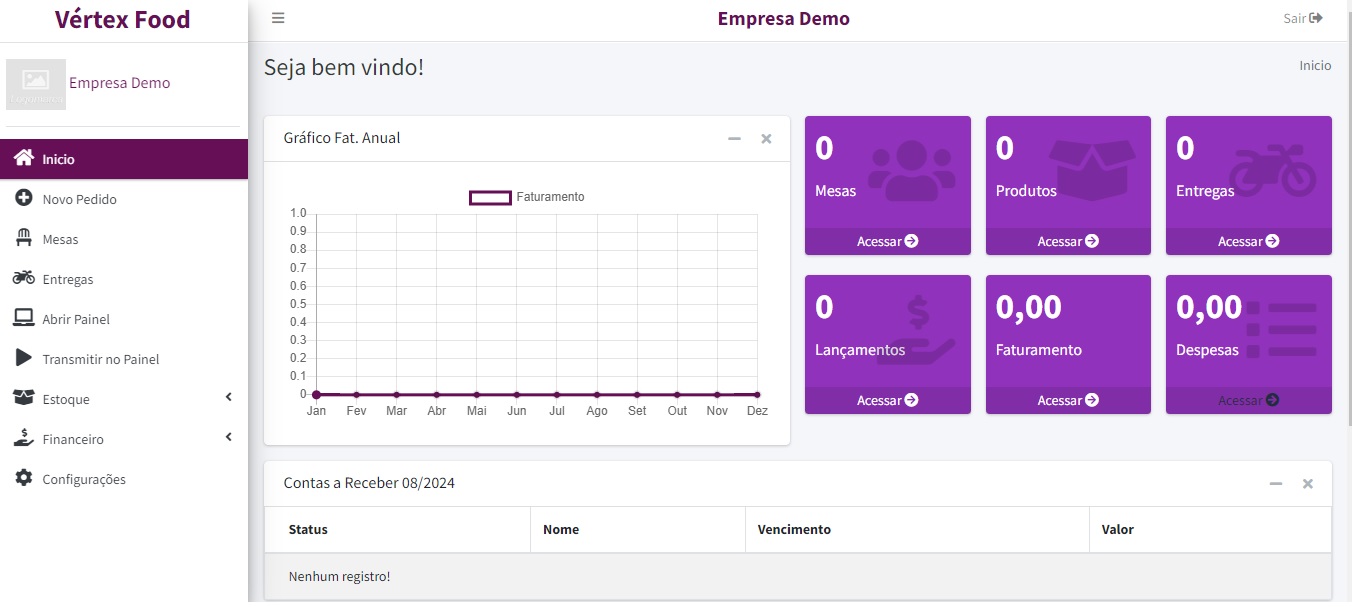Collapse the Contas a Receber panel

tap(1275, 484)
